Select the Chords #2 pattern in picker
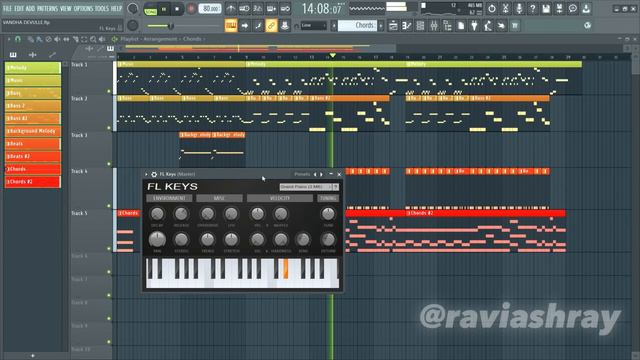The height and width of the screenshot is (360, 640). click(x=33, y=182)
